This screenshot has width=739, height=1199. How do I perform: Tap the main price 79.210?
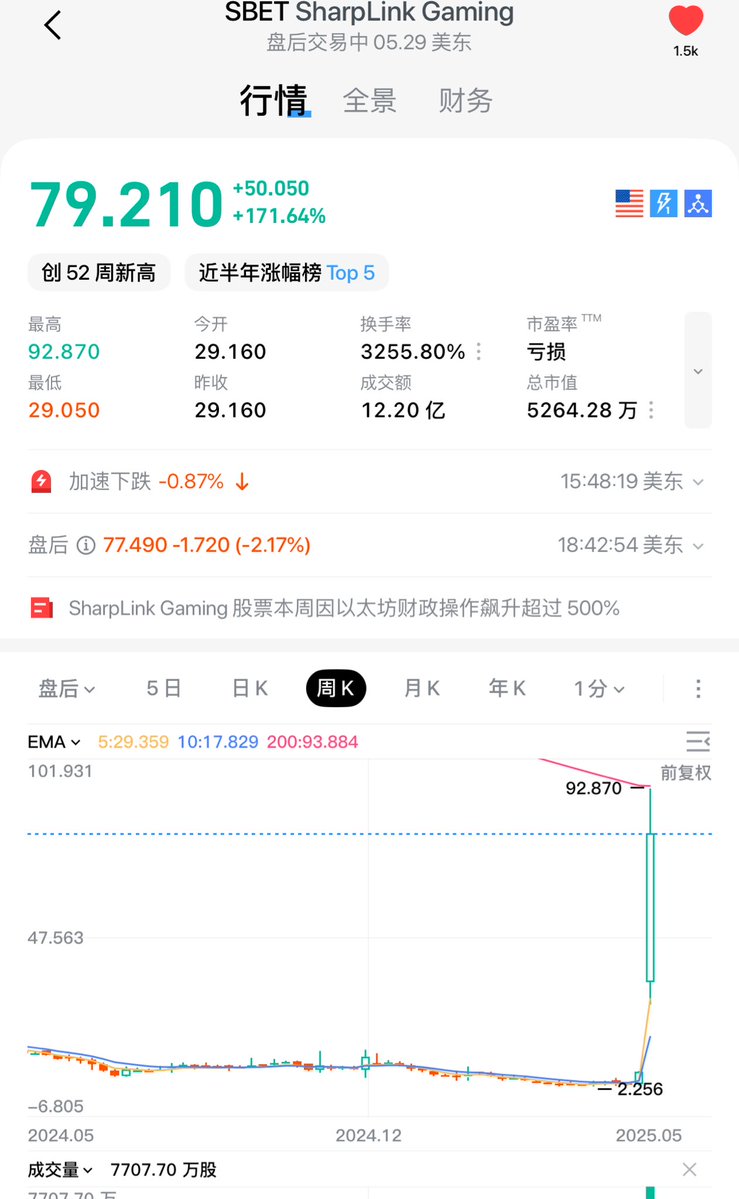point(126,204)
